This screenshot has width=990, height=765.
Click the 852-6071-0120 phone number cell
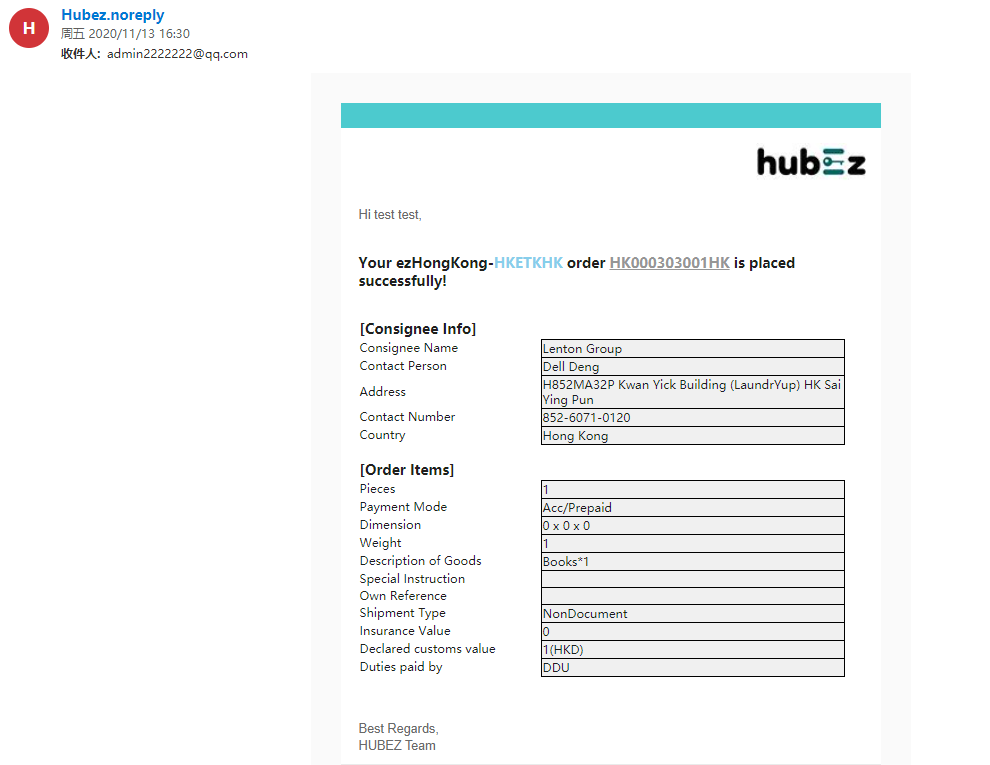click(x=693, y=418)
